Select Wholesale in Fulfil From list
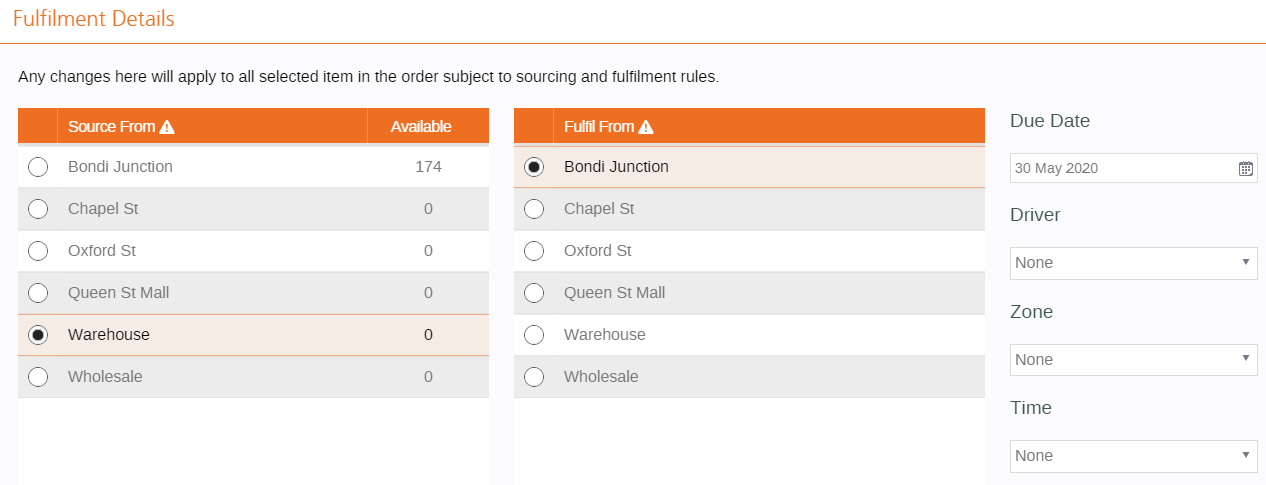1266x485 pixels. pyautogui.click(x=534, y=377)
